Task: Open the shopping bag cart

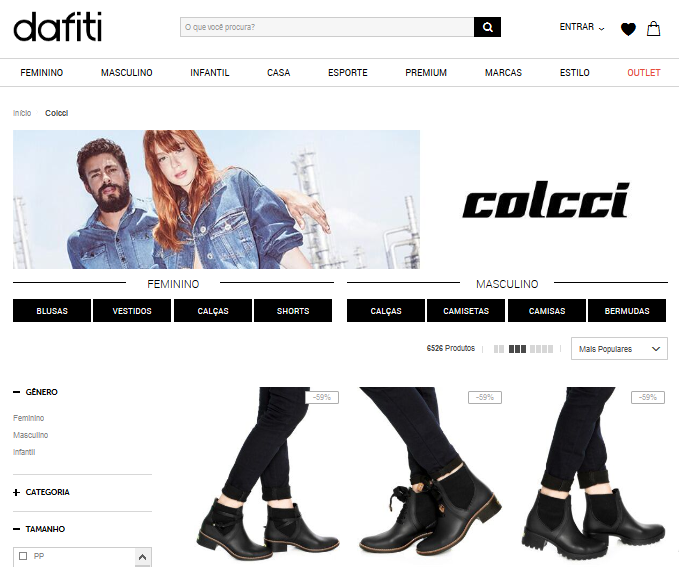Action: pos(654,29)
